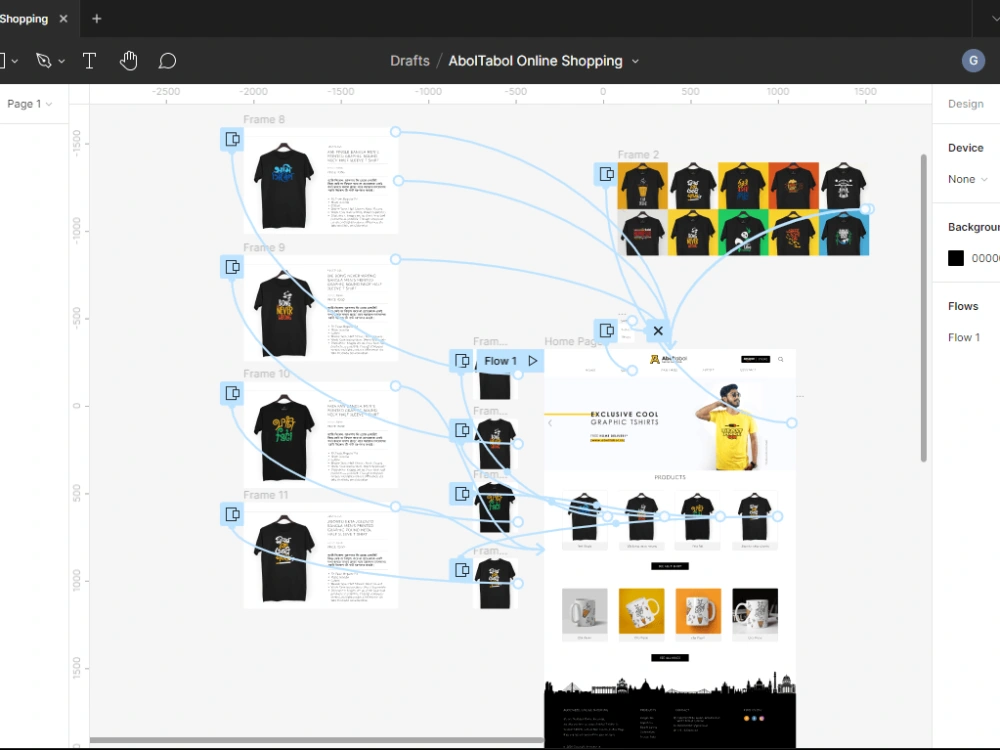Select the Device section heading
The image size is (1000, 750).
[x=966, y=147]
